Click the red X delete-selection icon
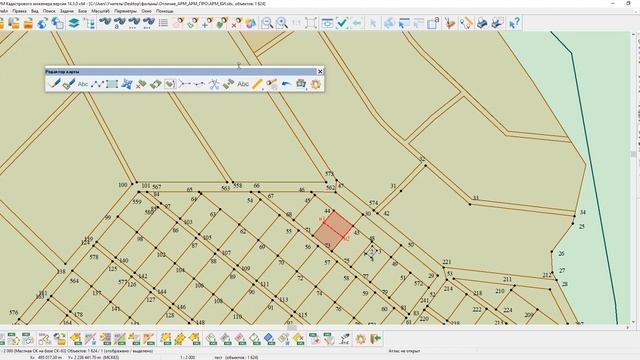Viewport: 640px width, 360px height. click(x=236, y=23)
